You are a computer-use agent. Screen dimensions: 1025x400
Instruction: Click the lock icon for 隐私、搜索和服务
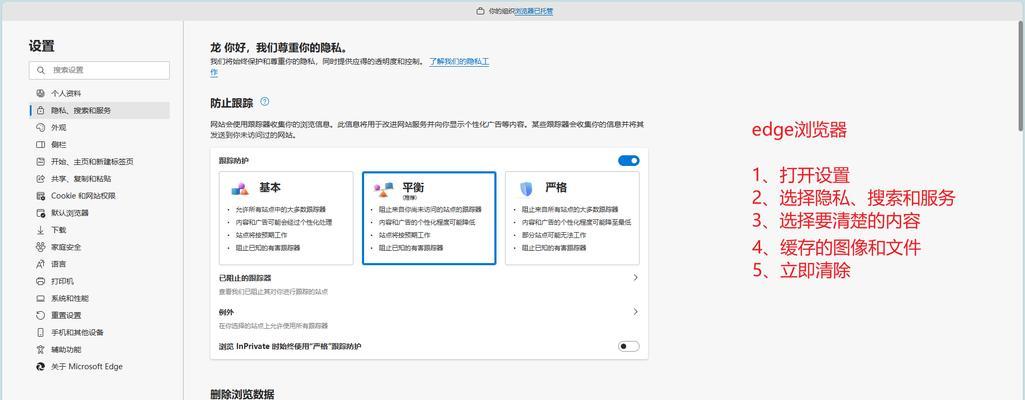[40, 110]
